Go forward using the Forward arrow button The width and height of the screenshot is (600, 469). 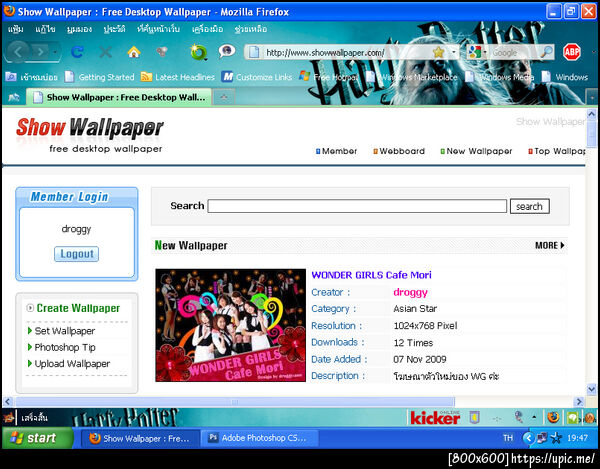41,52
